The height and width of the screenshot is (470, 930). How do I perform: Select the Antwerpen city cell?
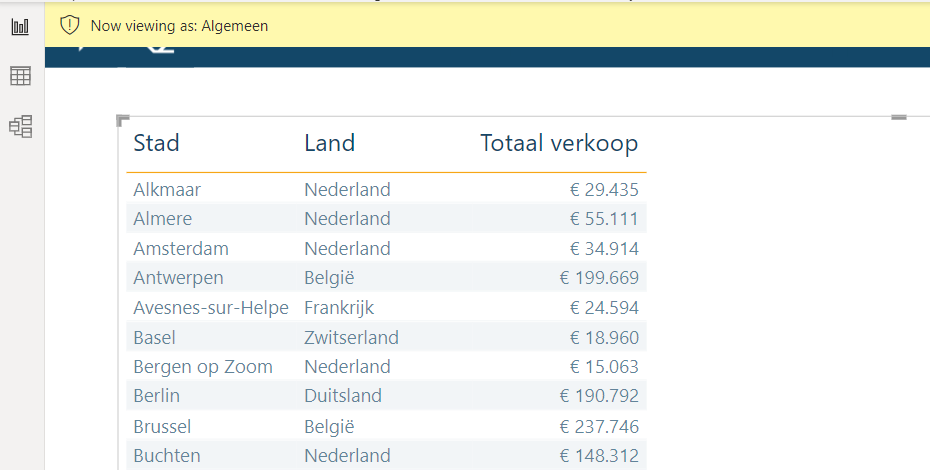[178, 278]
